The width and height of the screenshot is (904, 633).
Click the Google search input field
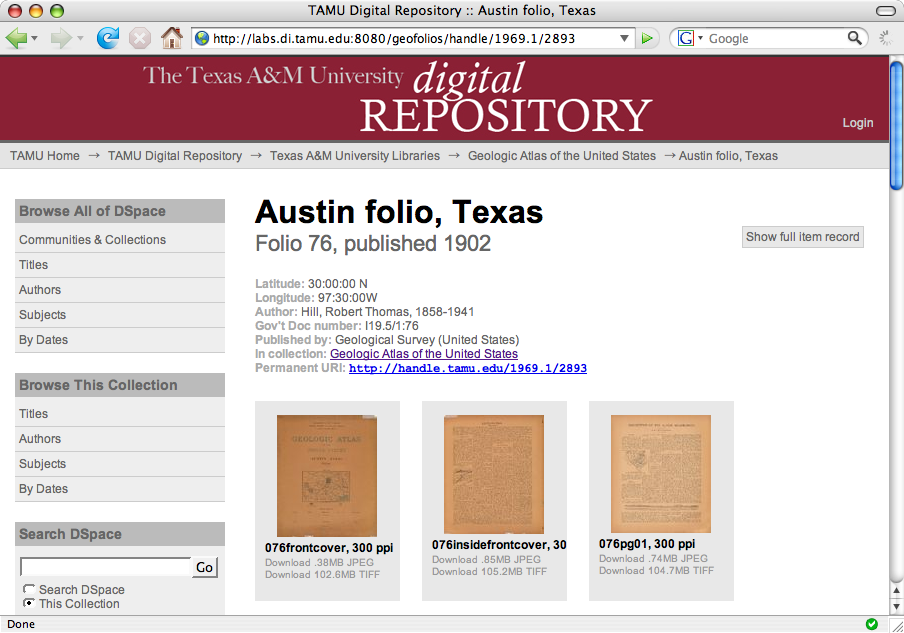(776, 39)
